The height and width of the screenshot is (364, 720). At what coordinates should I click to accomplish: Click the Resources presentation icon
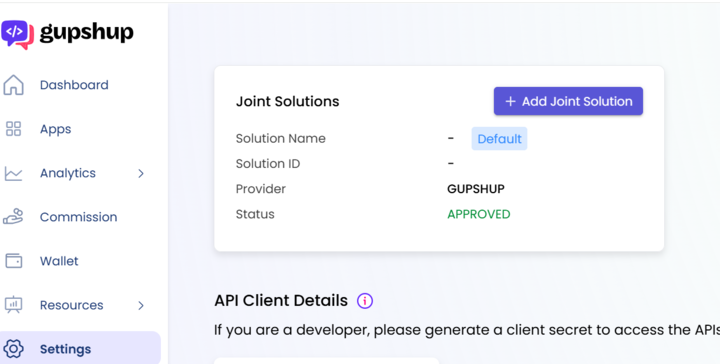[13, 305]
